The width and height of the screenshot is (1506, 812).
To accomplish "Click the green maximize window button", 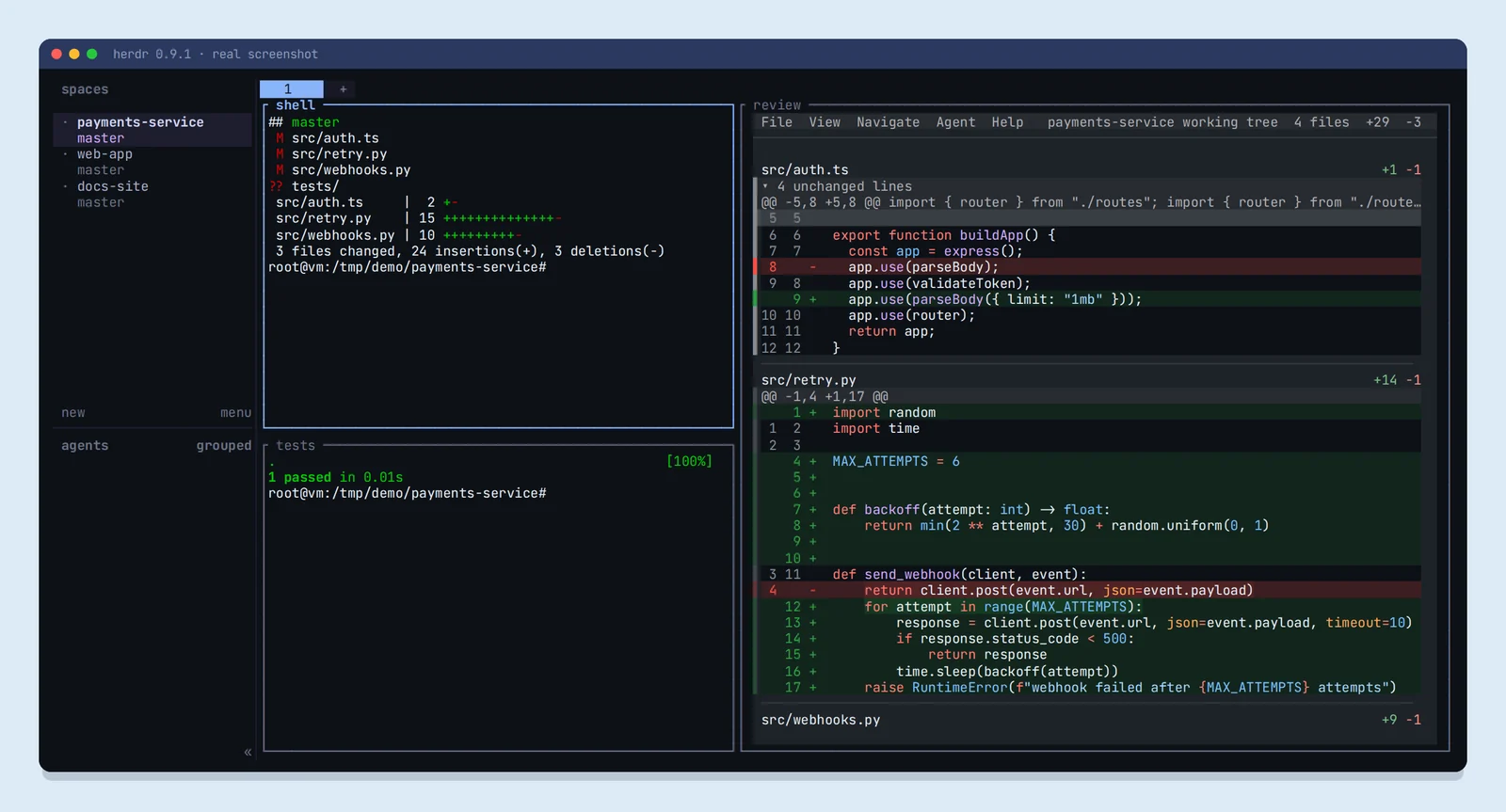I will coord(92,54).
